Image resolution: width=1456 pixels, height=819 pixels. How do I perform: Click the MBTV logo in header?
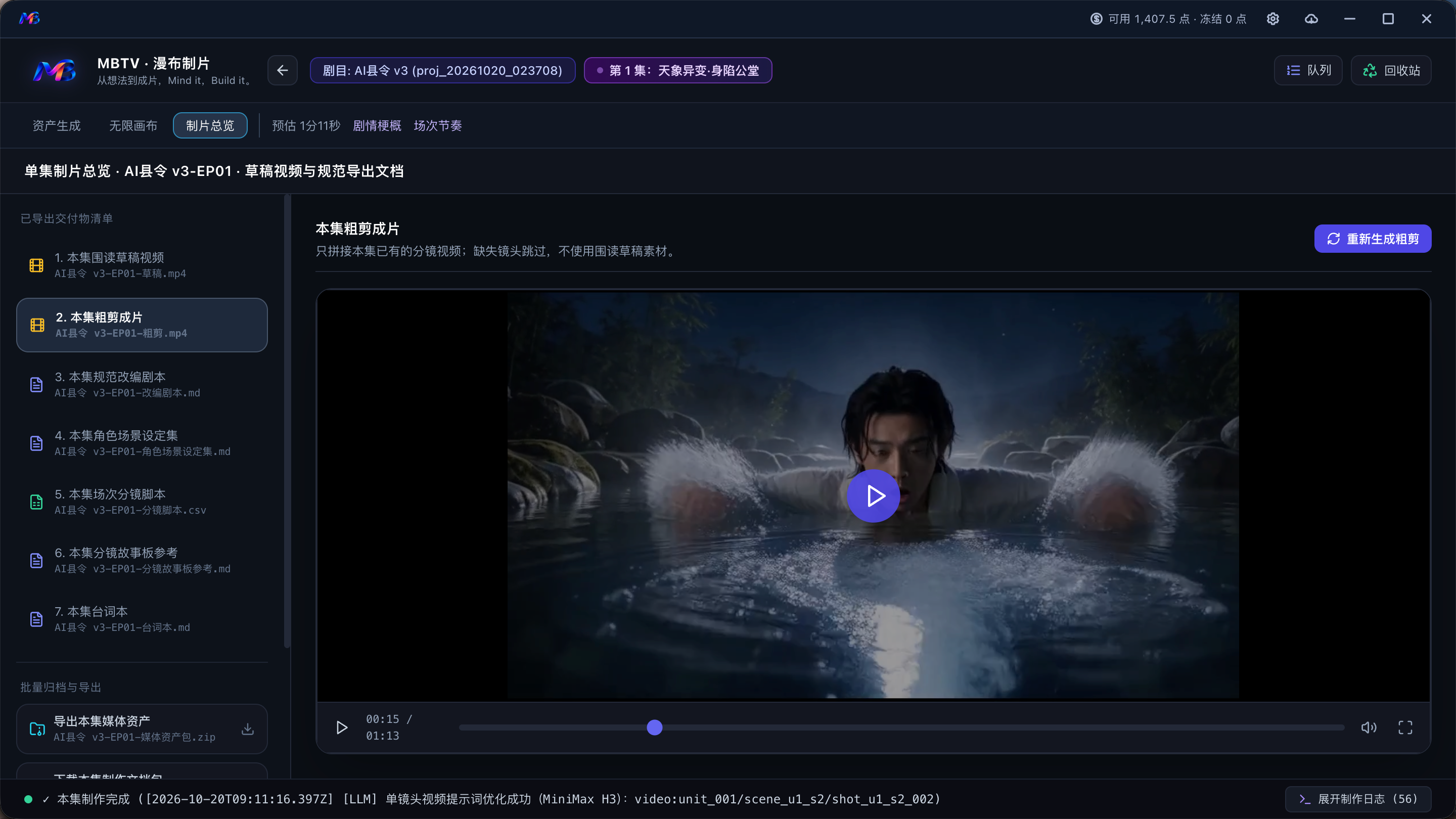(55, 71)
